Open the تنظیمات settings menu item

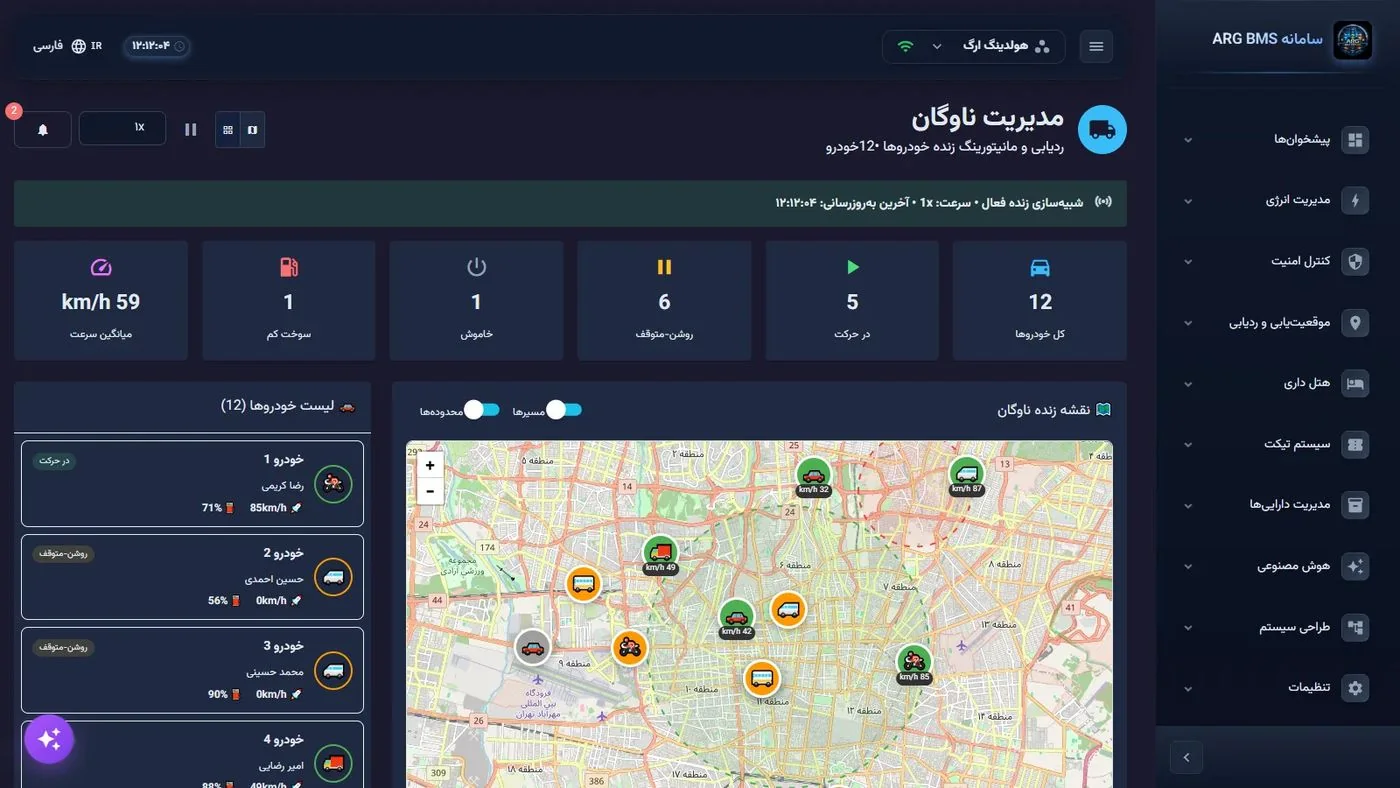(x=1278, y=688)
